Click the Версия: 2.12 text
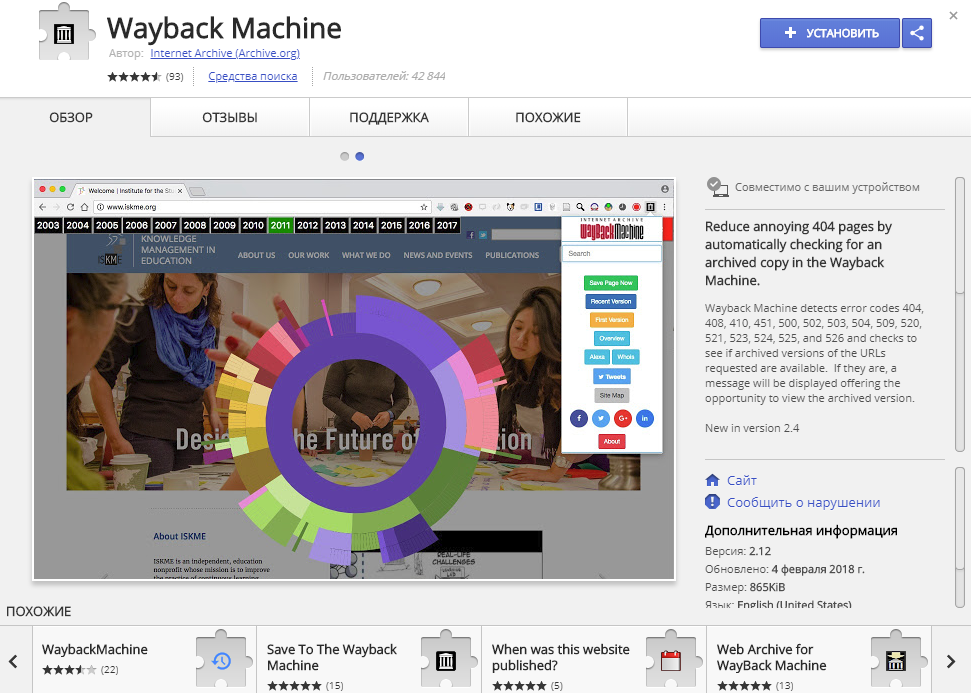 pyautogui.click(x=738, y=551)
